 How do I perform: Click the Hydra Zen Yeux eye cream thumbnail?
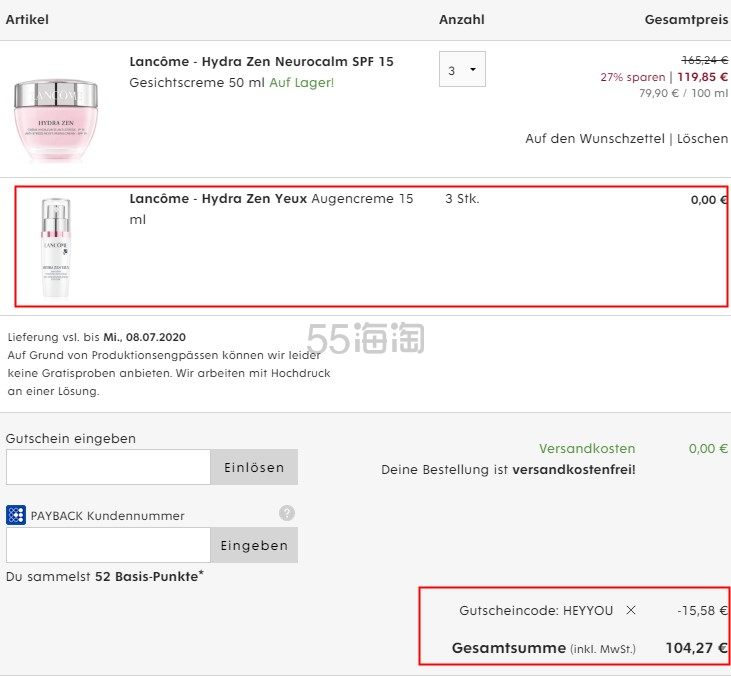(56, 248)
